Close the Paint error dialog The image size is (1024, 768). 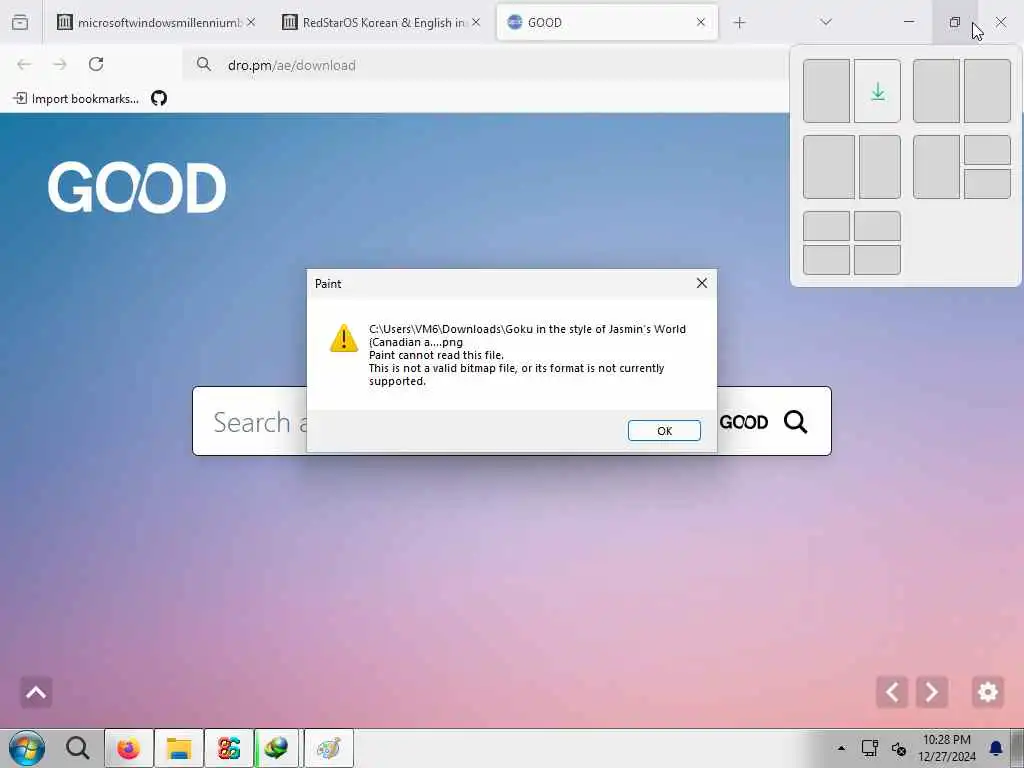[701, 283]
